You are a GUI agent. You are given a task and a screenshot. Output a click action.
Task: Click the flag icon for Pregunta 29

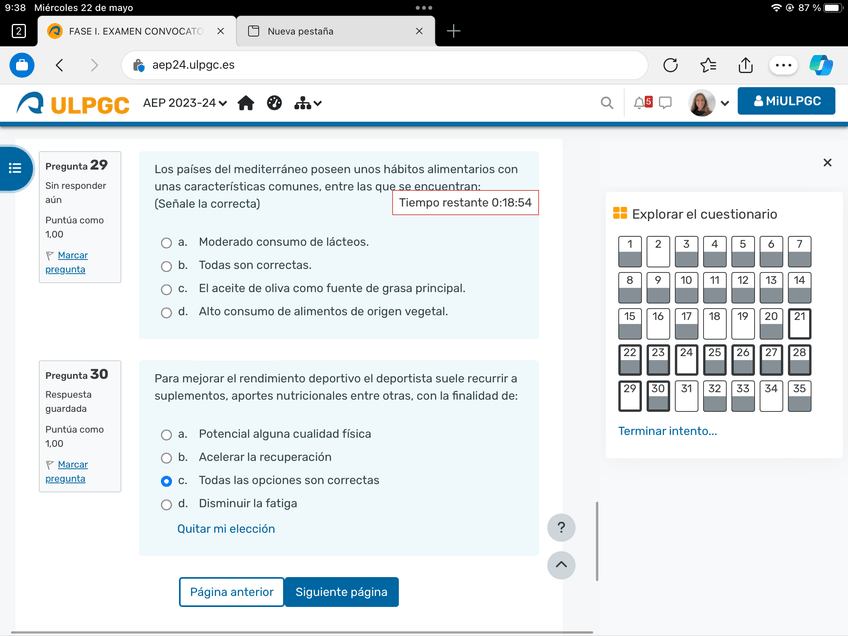coord(50,255)
